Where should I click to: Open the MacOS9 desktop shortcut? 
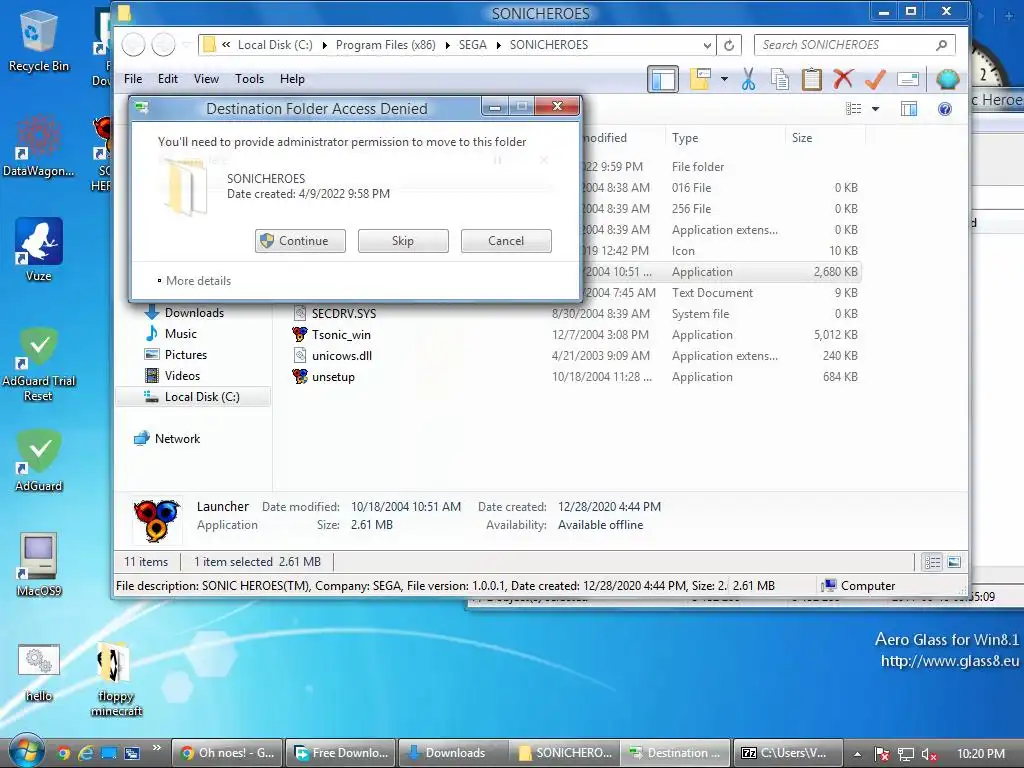(39, 564)
